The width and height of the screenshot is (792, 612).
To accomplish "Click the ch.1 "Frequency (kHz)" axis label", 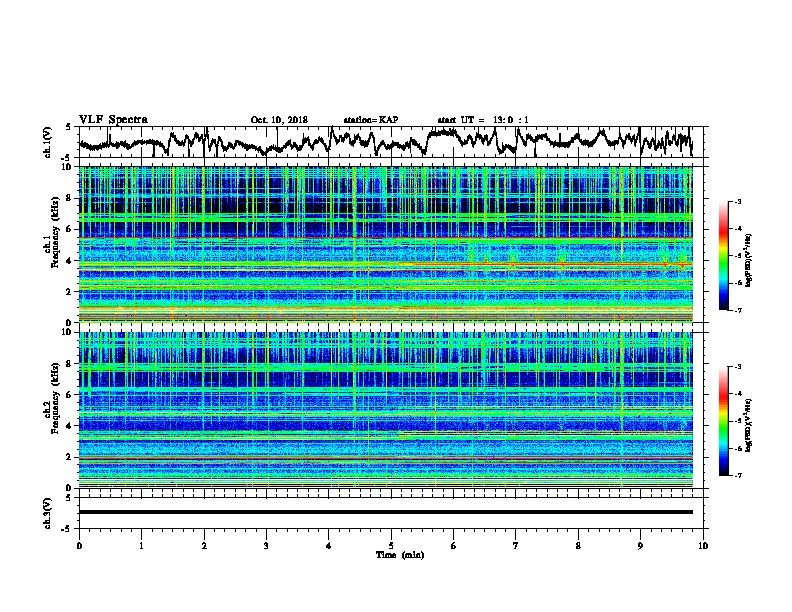I will 55,233.
